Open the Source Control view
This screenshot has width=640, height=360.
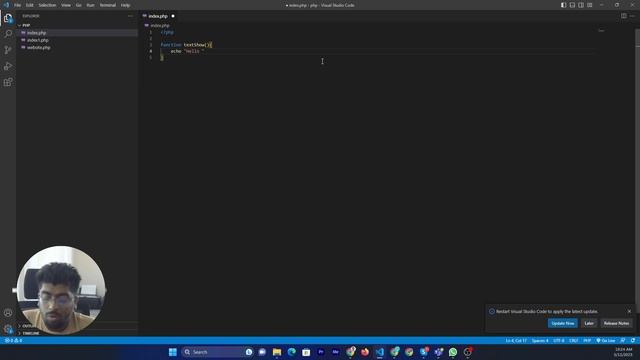(x=8, y=50)
